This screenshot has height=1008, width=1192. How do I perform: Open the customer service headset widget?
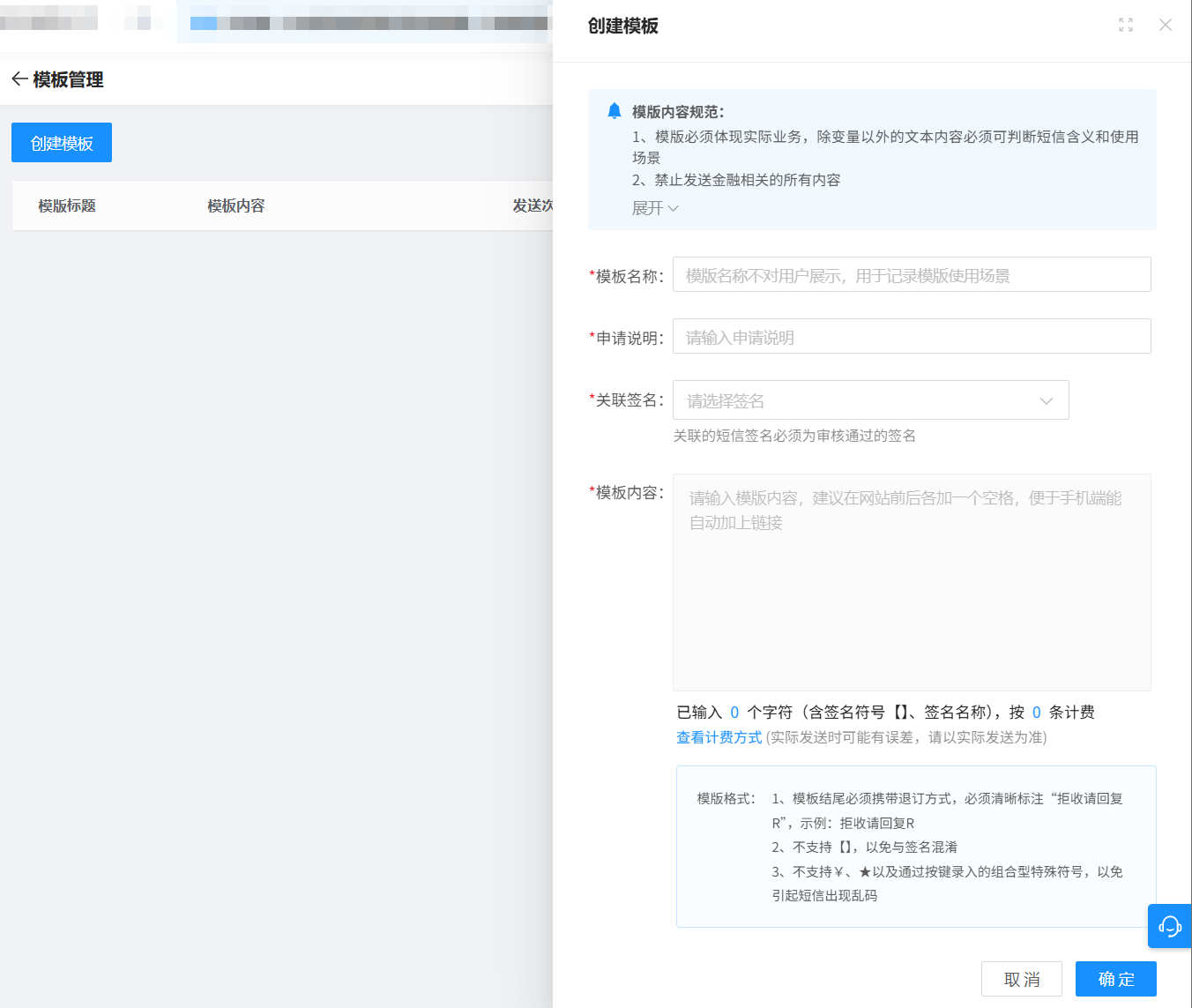(1169, 926)
